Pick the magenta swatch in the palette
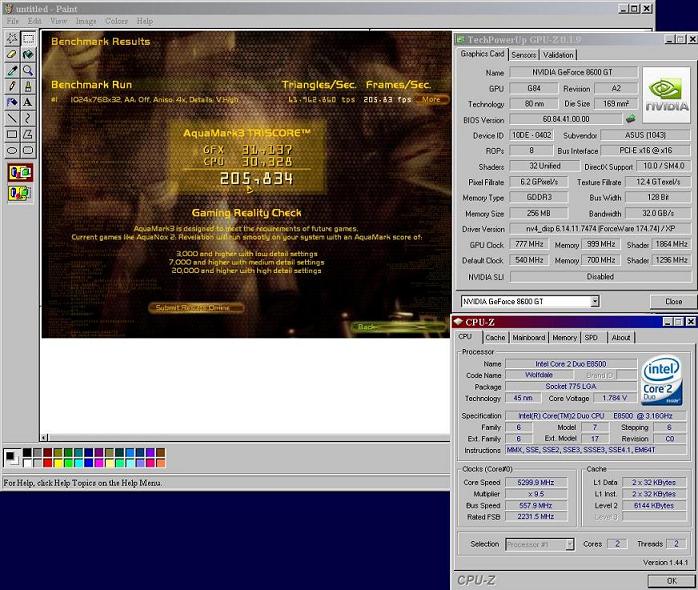The height and width of the screenshot is (590, 698). click(99, 463)
